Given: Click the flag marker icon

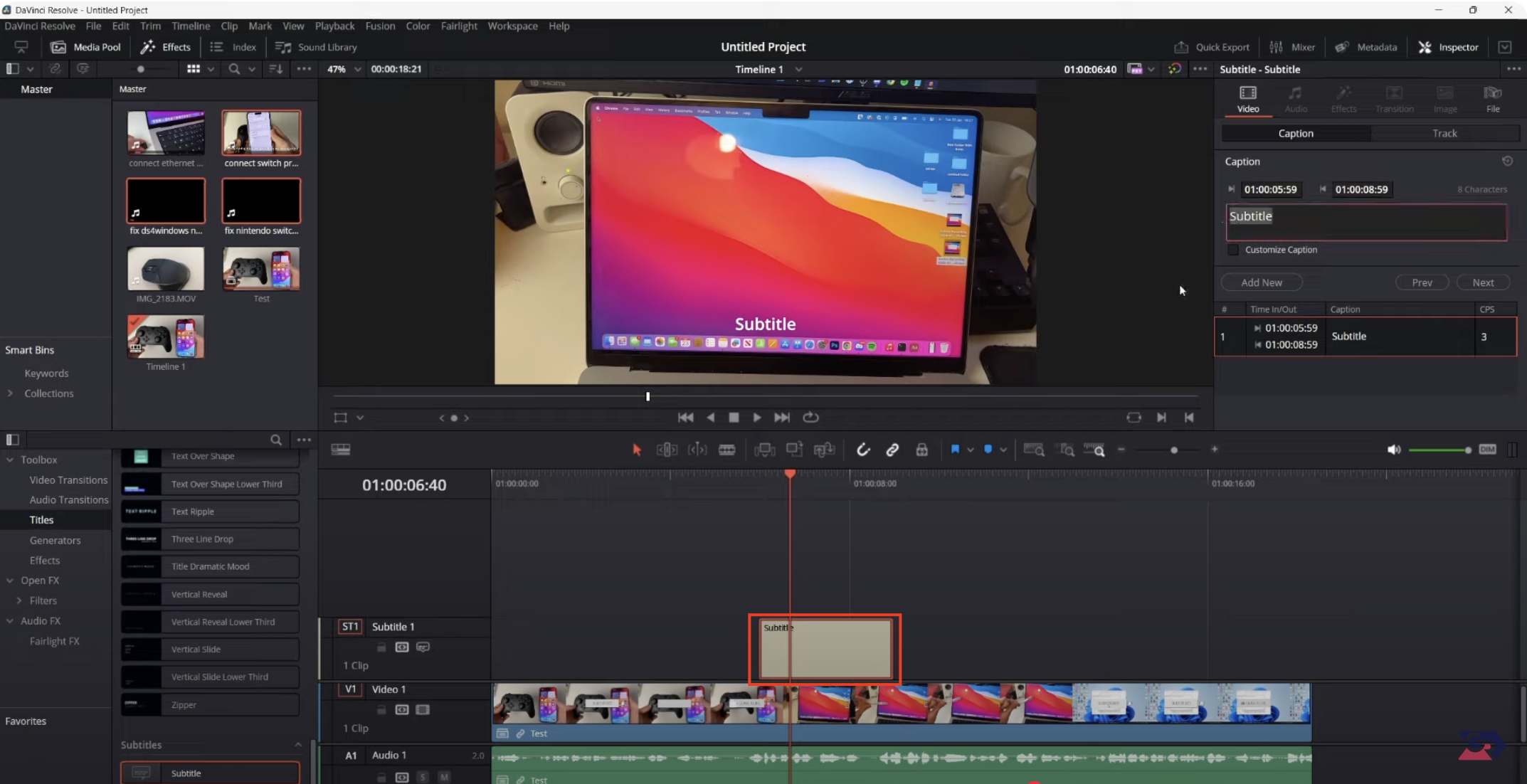Looking at the screenshot, I should point(955,450).
